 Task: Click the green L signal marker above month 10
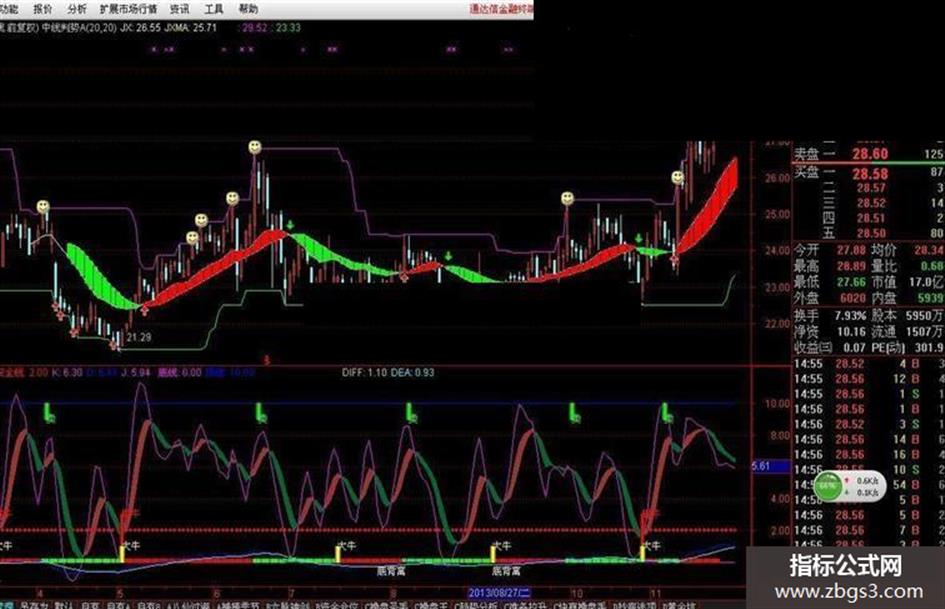coord(574,412)
